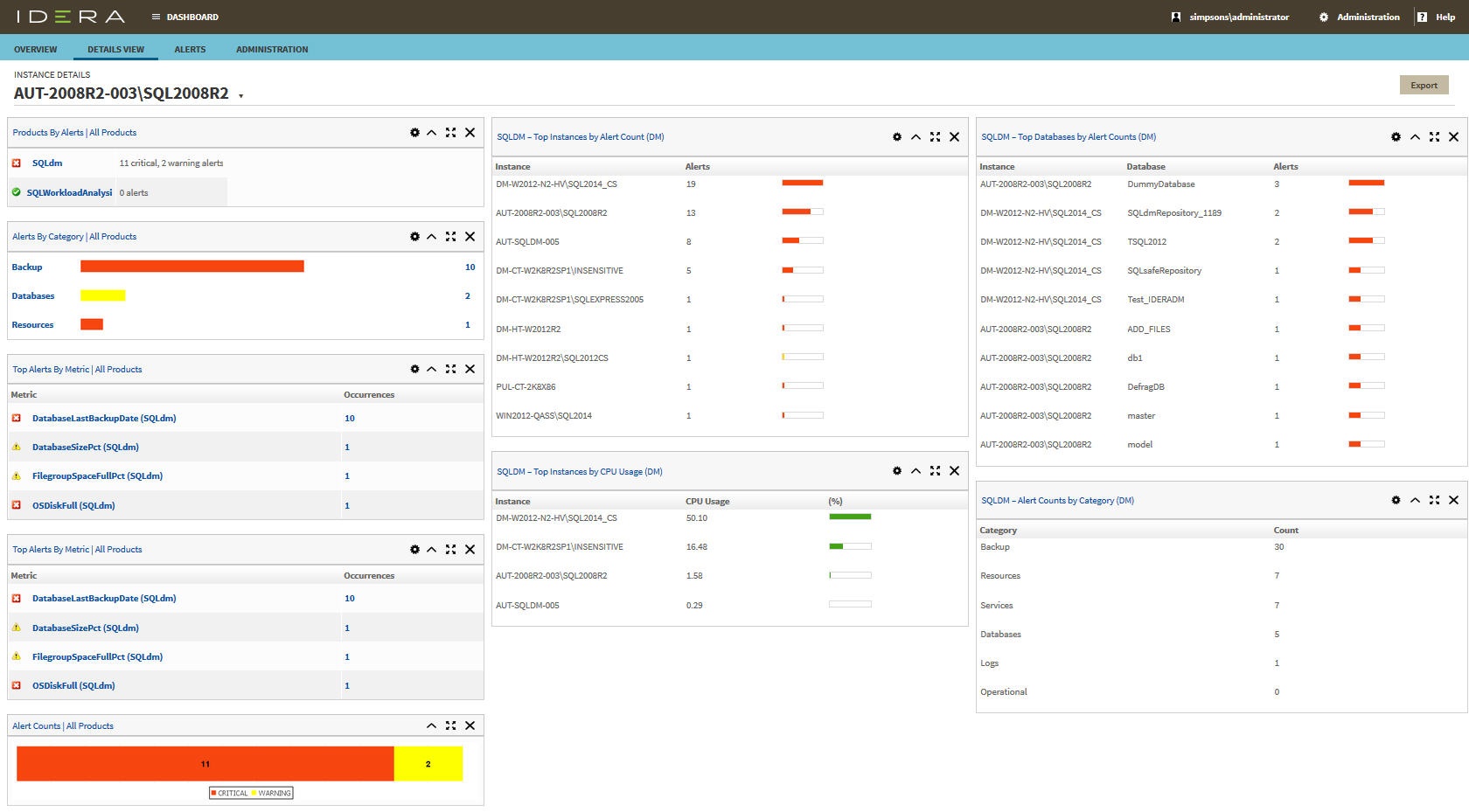1469x812 pixels.
Task: Open the Administration gear in header
Action: [1324, 17]
